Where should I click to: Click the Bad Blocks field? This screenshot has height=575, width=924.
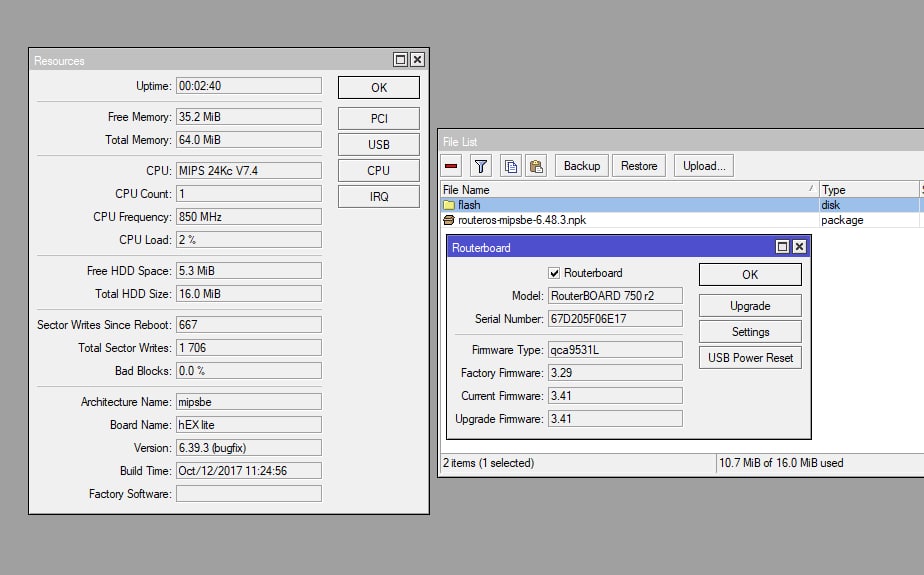249,371
